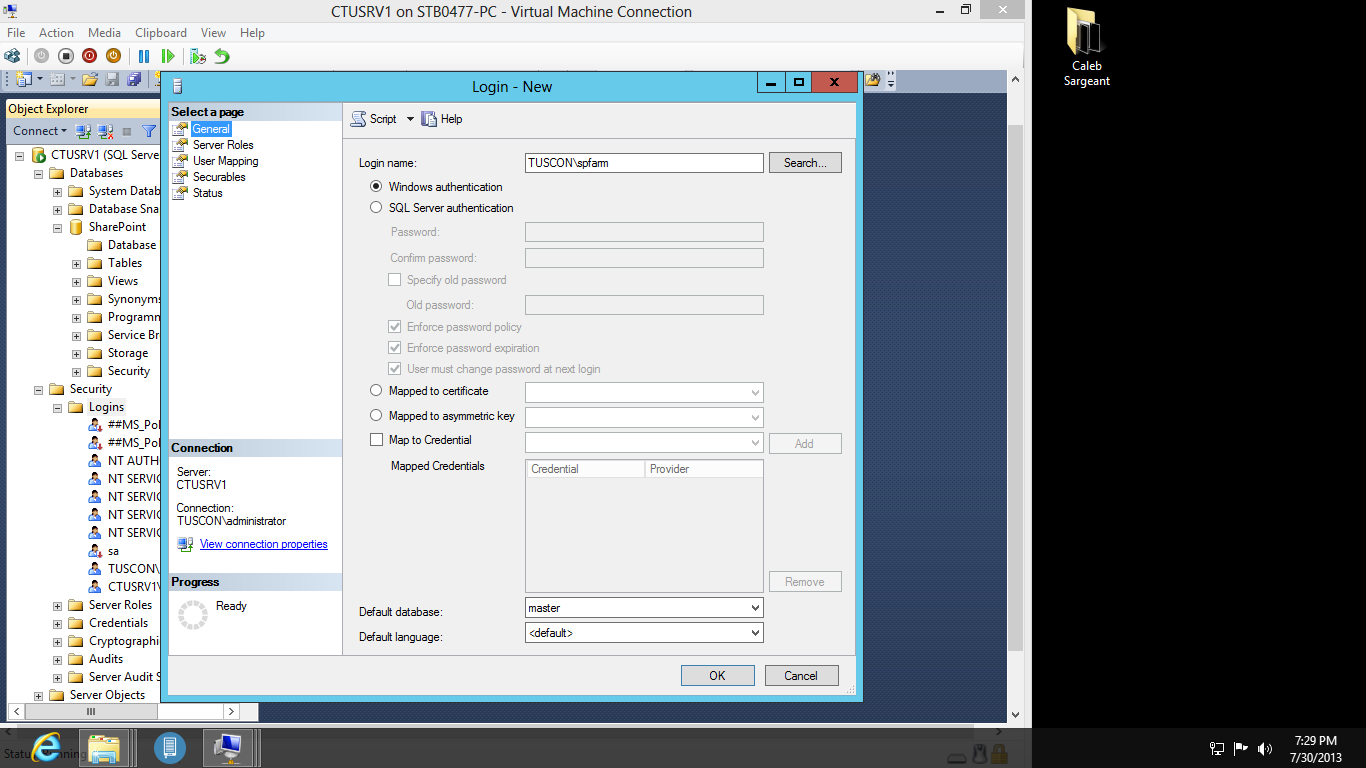Select the sa login in tree
This screenshot has width=1366, height=768.
click(113, 551)
